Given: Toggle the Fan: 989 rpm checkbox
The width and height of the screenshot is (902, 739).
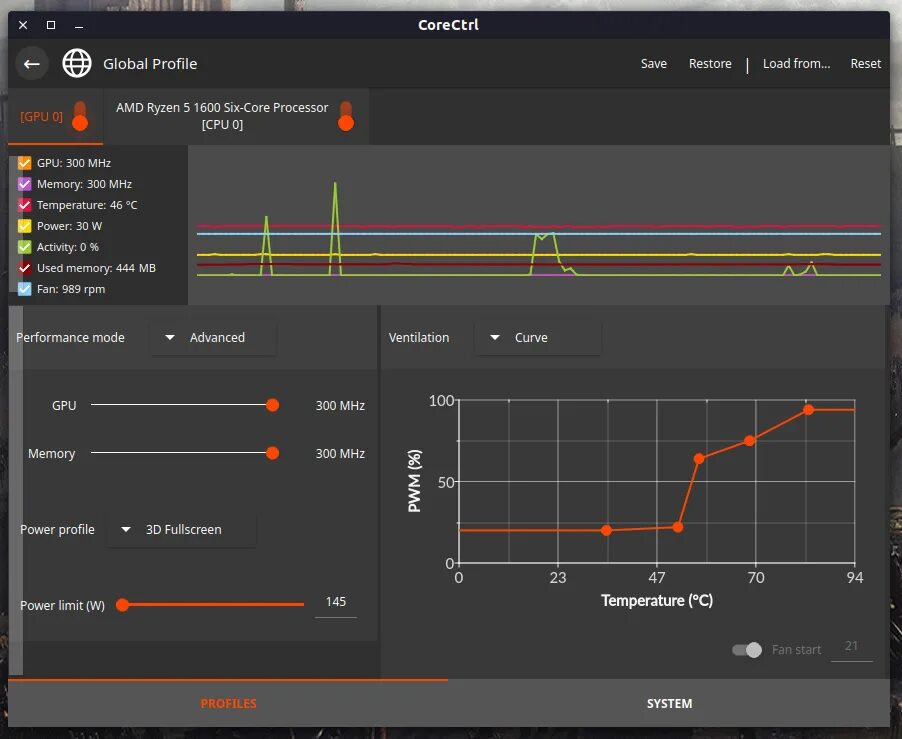Looking at the screenshot, I should tap(25, 289).
